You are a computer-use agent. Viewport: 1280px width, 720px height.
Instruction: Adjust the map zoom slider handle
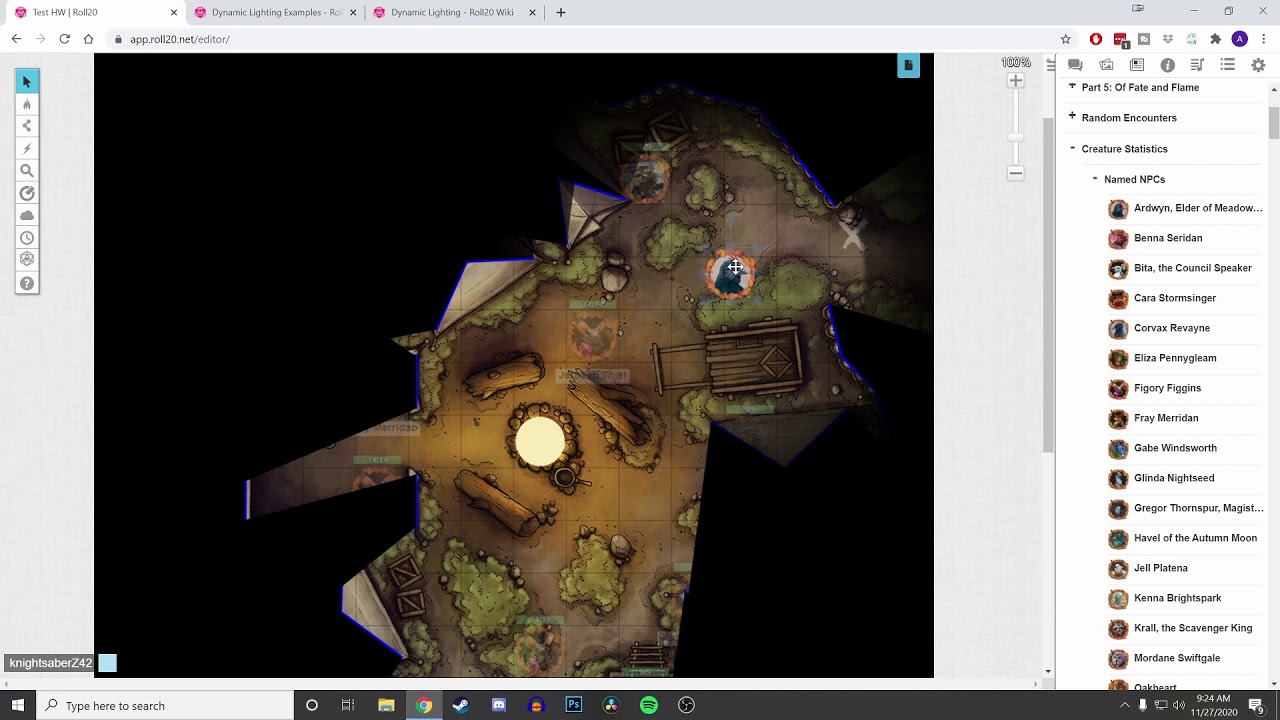click(x=1016, y=137)
